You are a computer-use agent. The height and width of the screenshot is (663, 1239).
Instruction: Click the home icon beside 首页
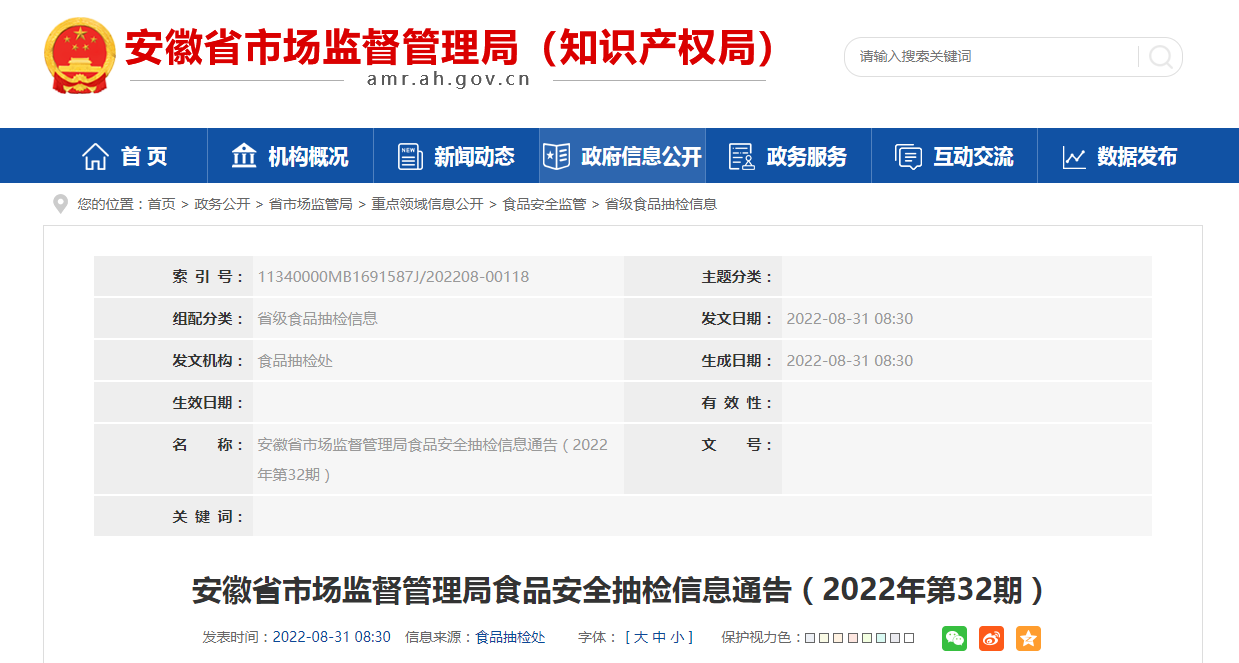coord(96,156)
